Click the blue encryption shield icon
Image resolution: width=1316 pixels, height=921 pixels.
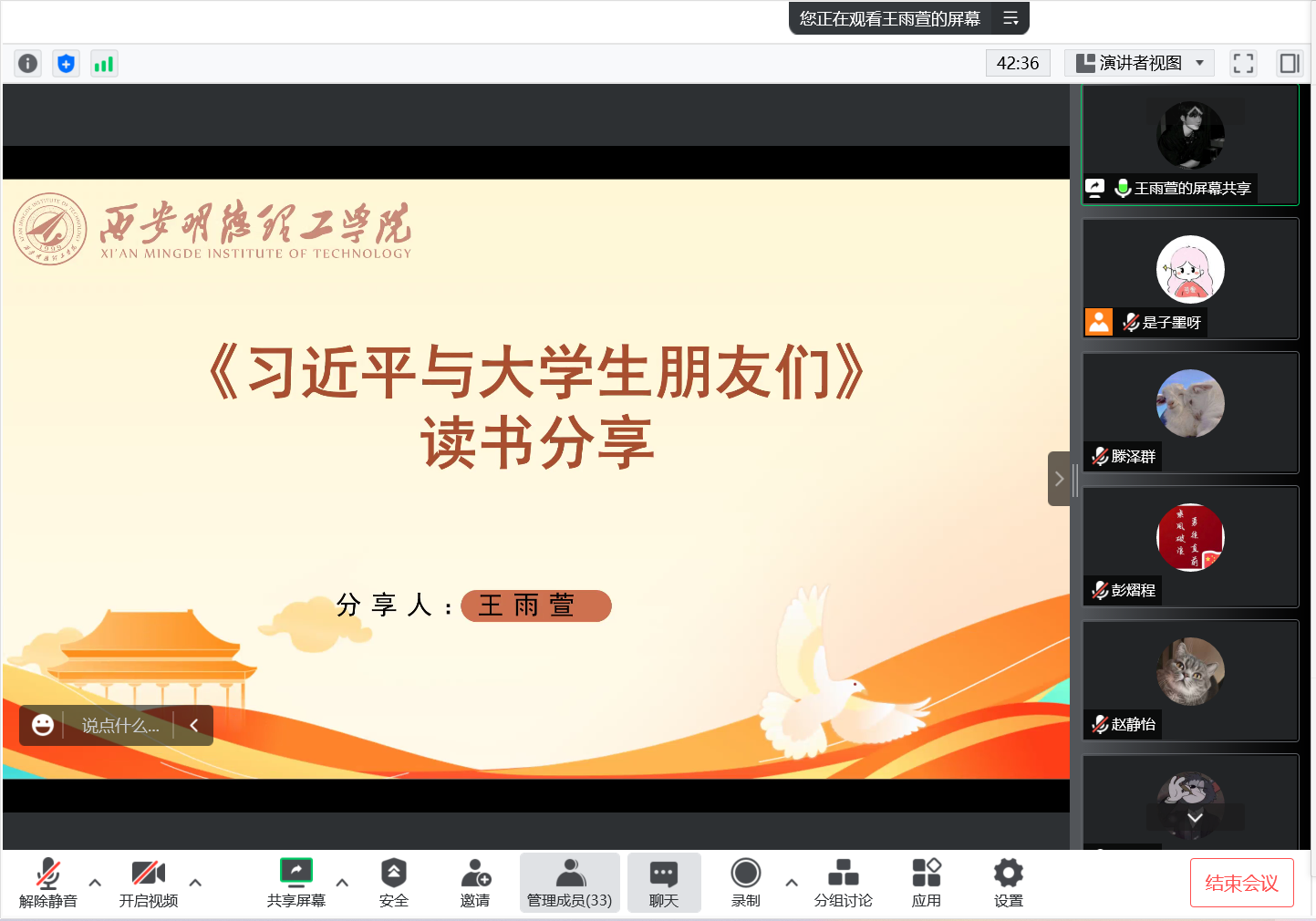(x=66, y=63)
